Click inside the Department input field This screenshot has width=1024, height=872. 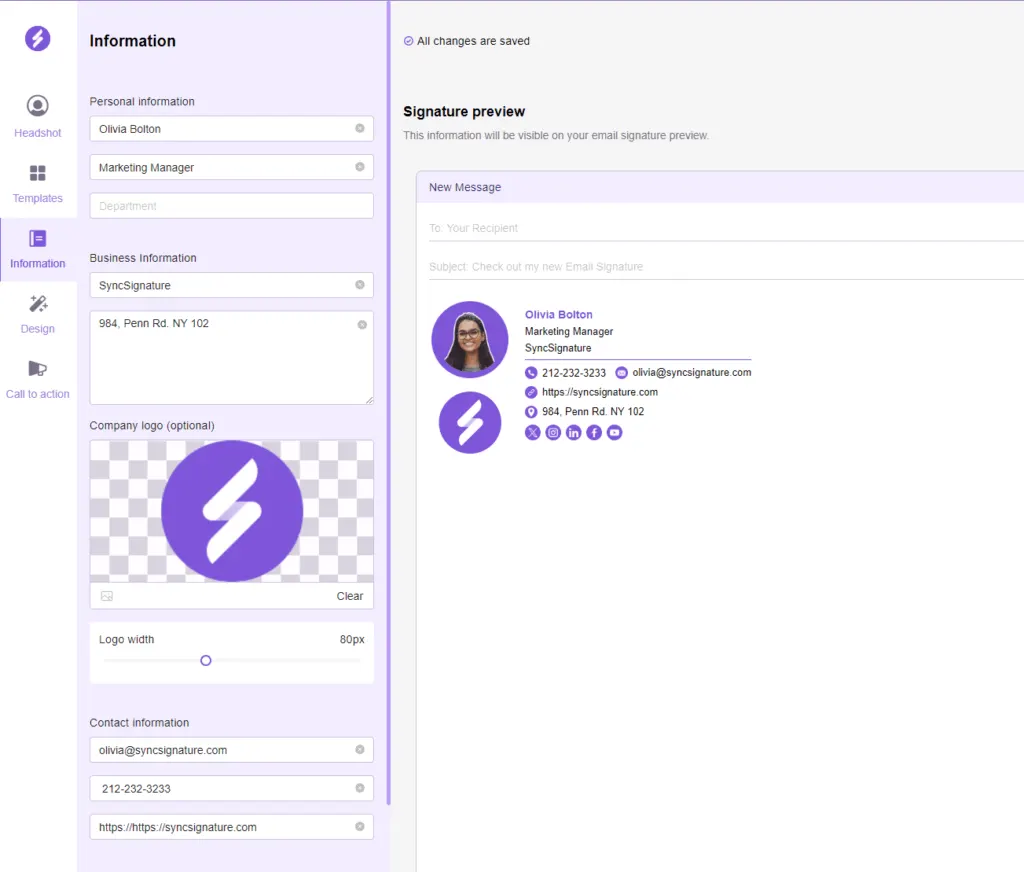click(x=230, y=205)
